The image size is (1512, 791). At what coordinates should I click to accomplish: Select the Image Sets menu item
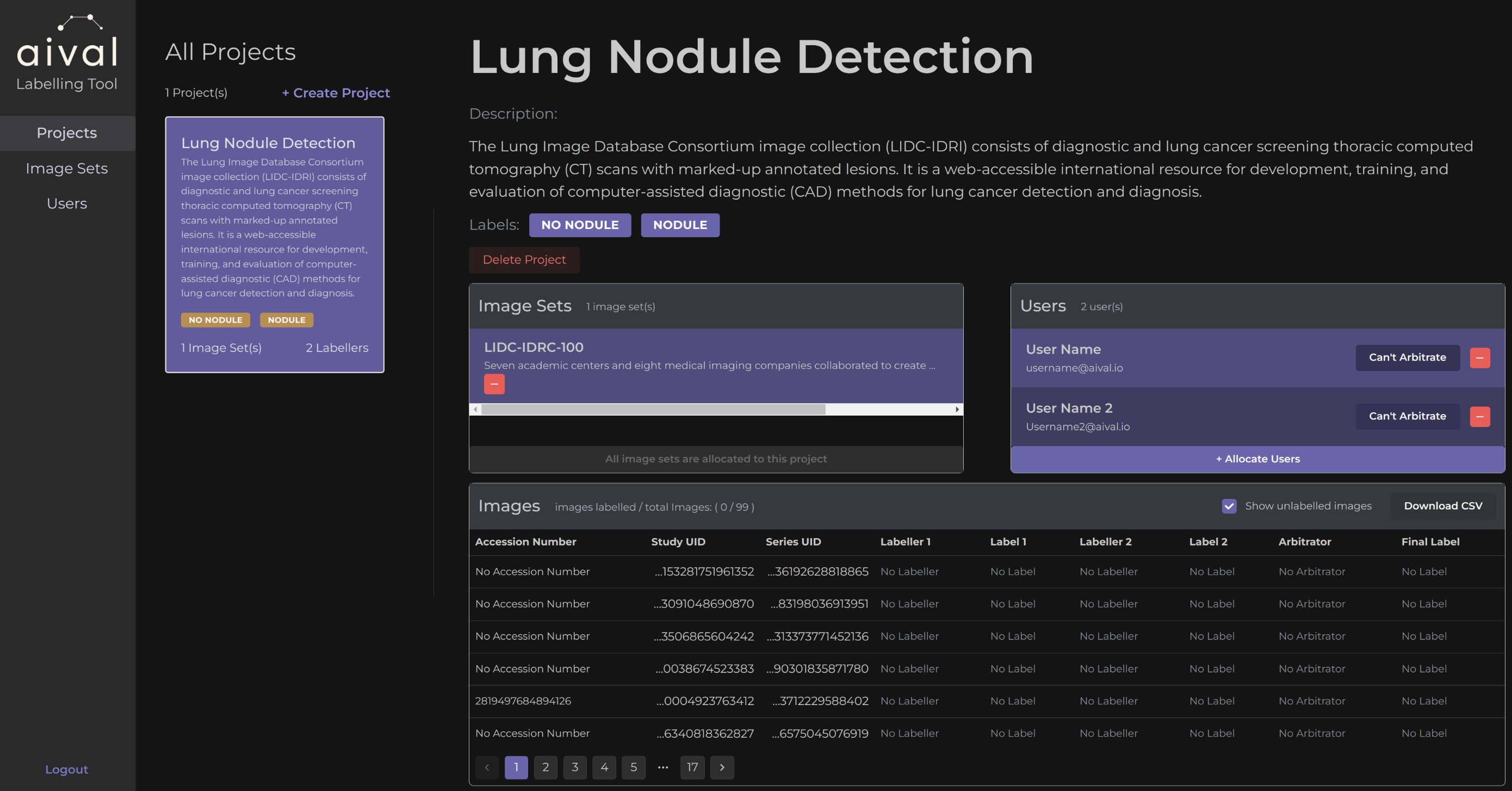point(67,168)
